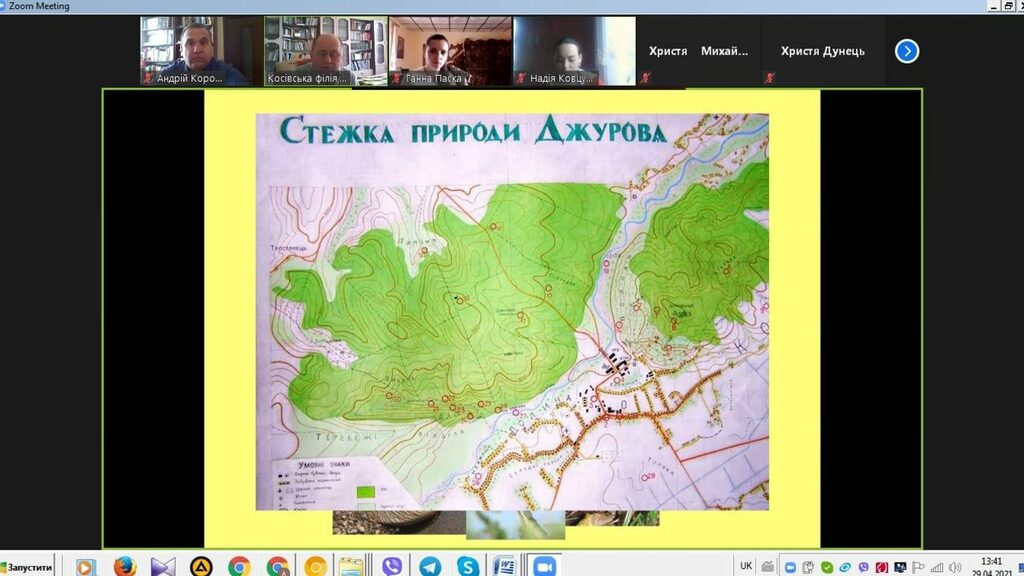Select the Косівська філія participant video
The image size is (1024, 576).
324,50
